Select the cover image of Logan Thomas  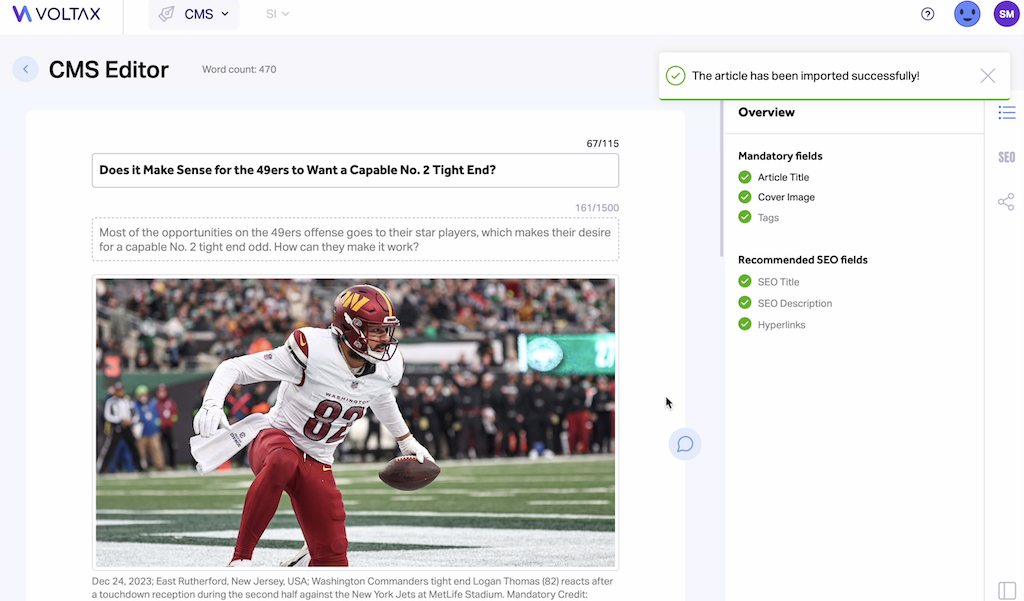point(355,423)
